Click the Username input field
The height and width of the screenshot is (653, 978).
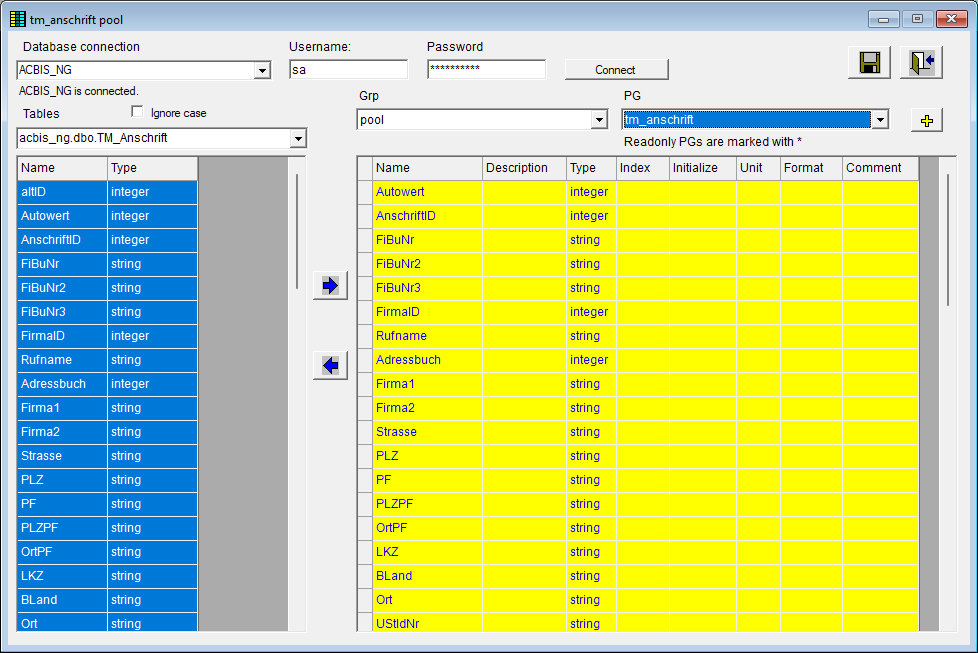348,69
